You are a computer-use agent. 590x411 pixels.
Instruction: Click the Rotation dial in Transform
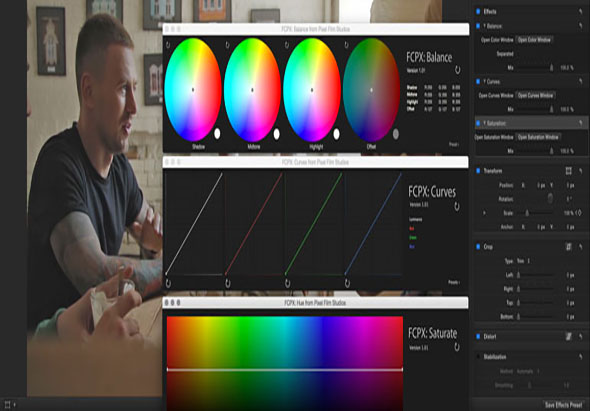[x=550, y=198]
